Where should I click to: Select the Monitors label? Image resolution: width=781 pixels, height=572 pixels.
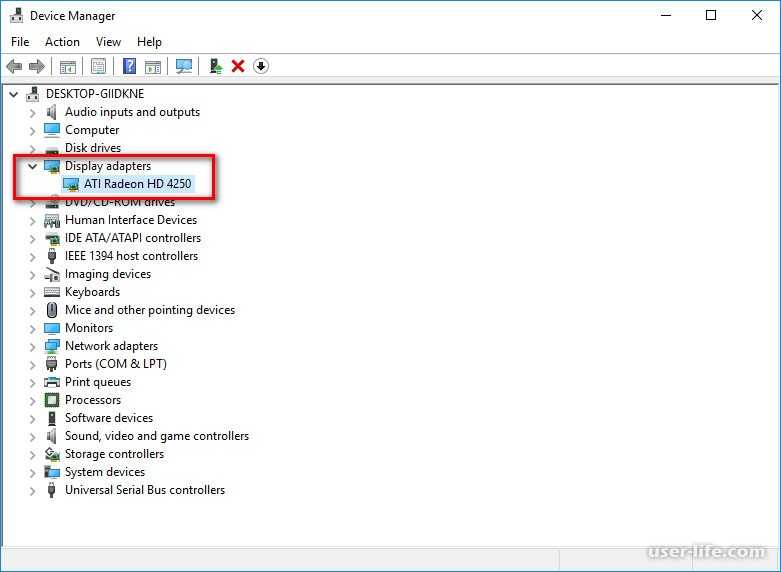[89, 328]
